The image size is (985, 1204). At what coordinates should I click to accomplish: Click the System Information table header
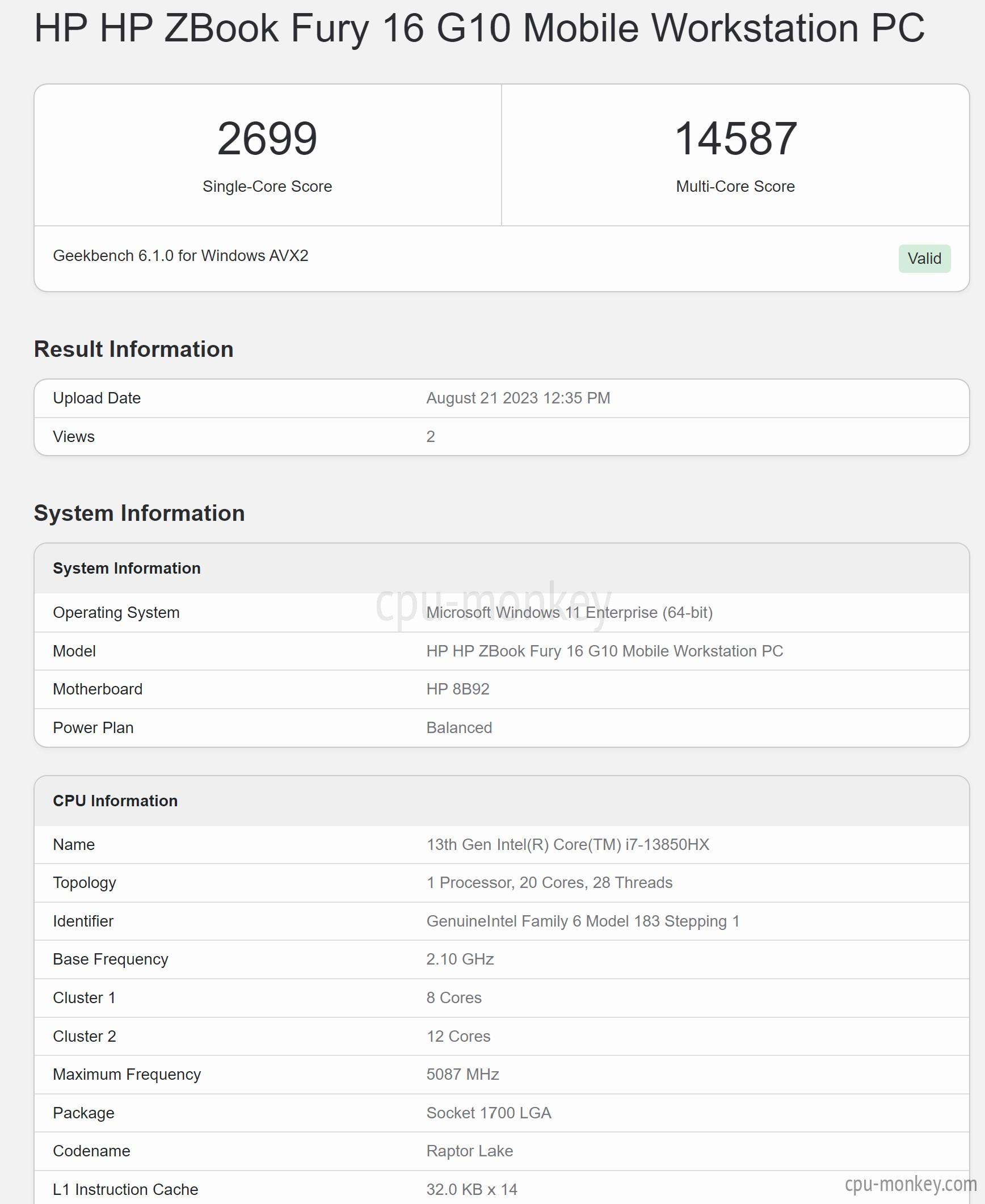127,569
